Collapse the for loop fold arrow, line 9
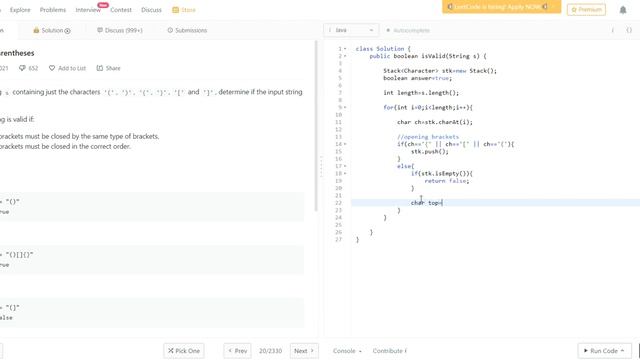The image size is (640, 360). tap(345, 108)
